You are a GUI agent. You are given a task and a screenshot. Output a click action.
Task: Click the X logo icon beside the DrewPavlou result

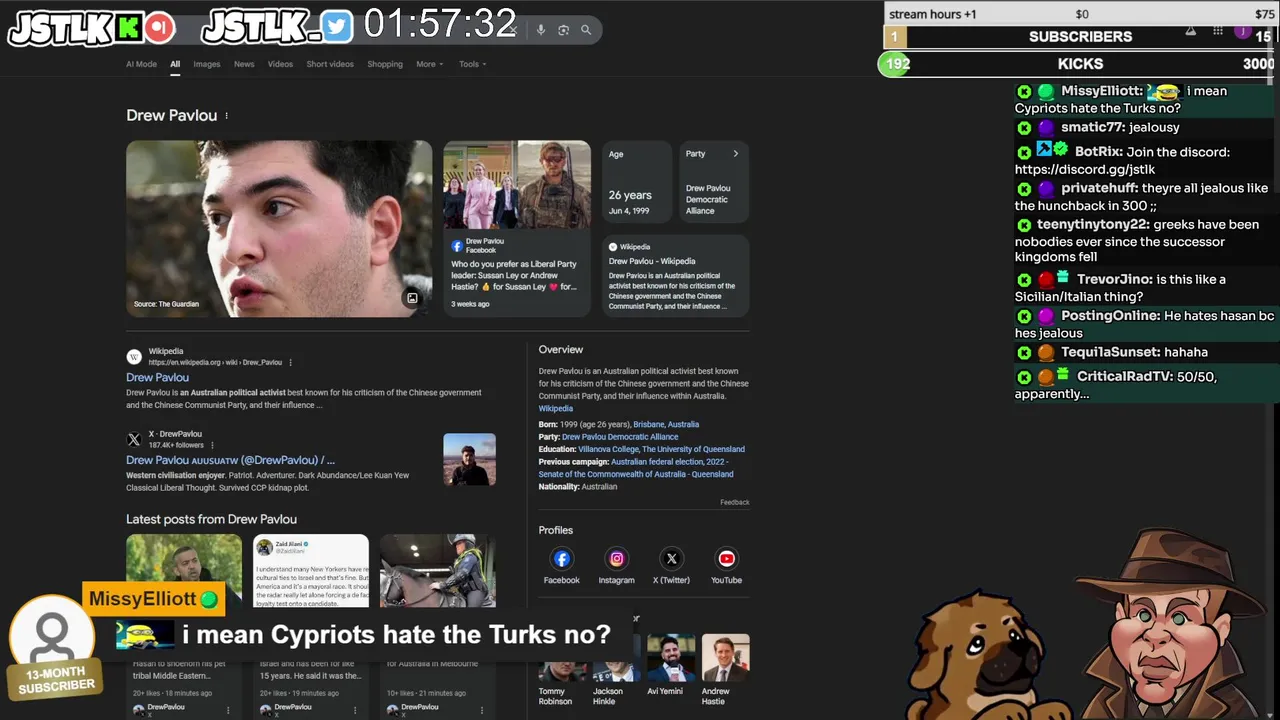134,439
